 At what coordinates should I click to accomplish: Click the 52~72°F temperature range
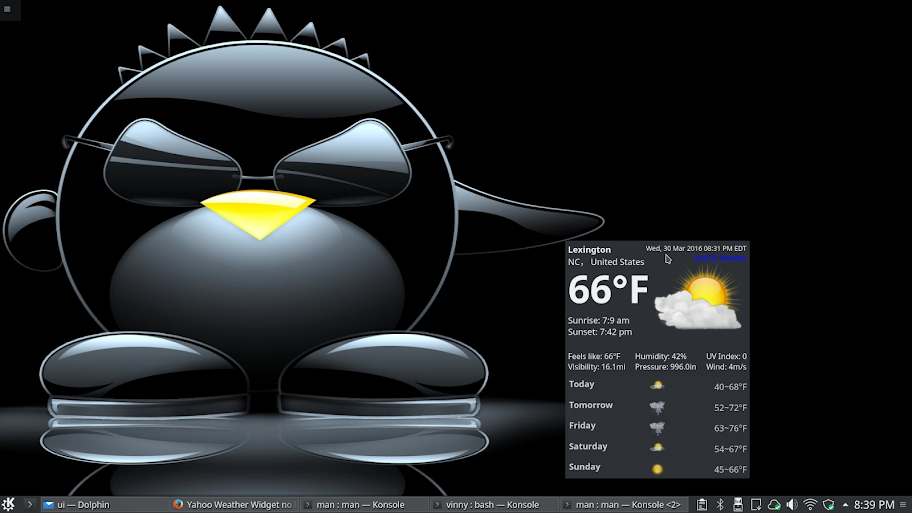731,408
